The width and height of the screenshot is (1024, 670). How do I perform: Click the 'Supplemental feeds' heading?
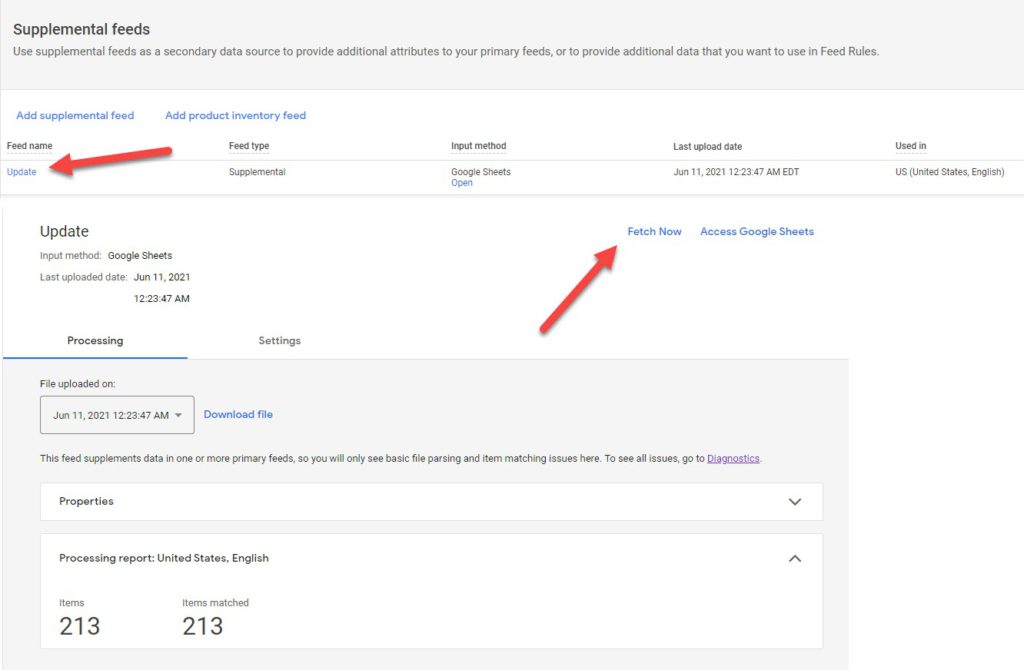pyautogui.click(x=82, y=29)
